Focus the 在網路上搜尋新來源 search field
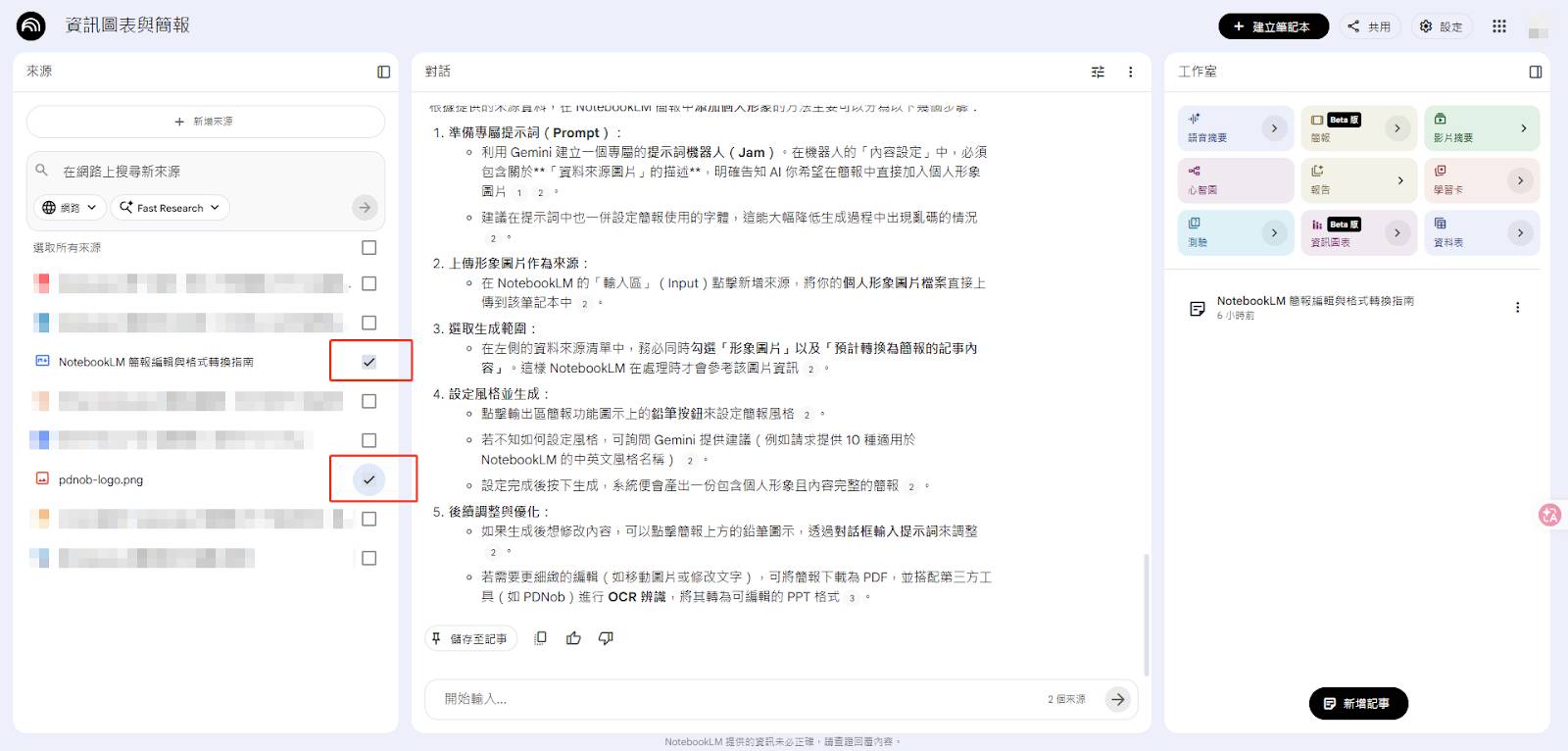The image size is (1568, 751). (x=206, y=171)
